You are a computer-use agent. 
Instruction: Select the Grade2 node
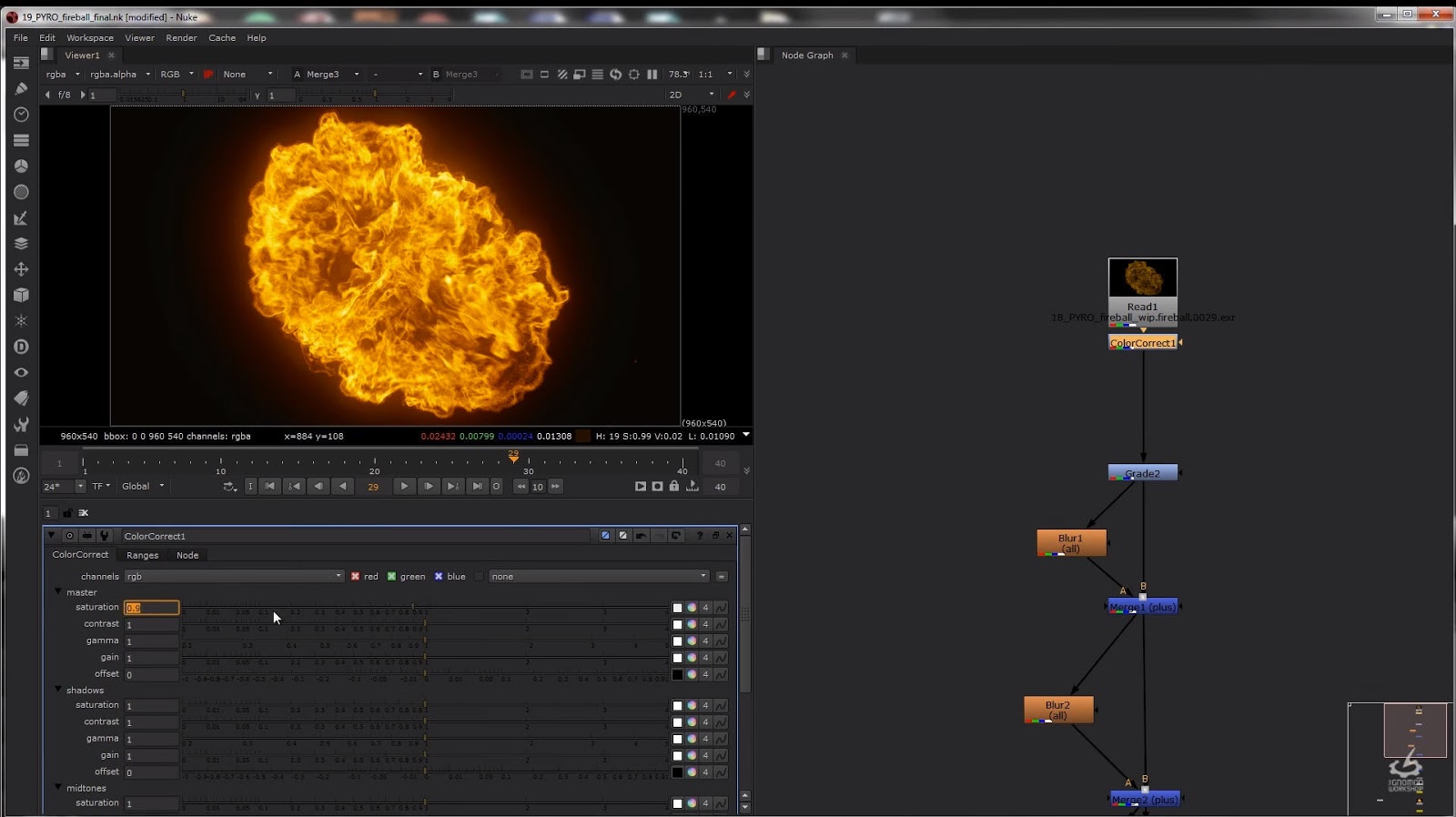1142,473
